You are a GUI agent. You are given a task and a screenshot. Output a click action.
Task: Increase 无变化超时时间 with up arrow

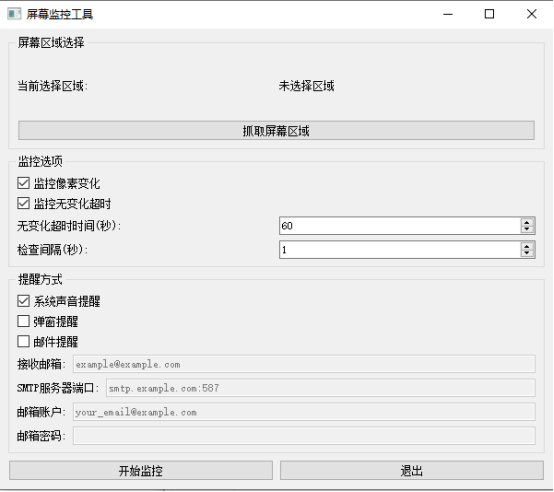(527, 222)
